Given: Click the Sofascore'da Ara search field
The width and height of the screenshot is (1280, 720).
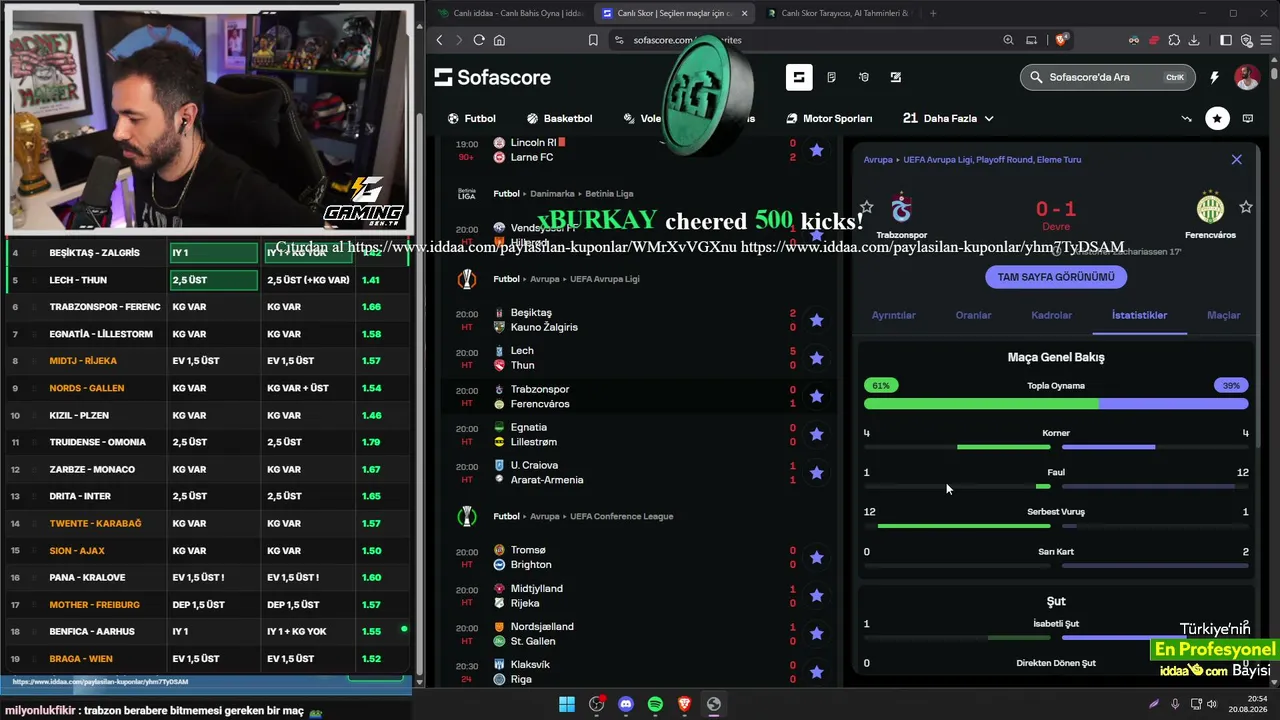Looking at the screenshot, I should 1108,77.
